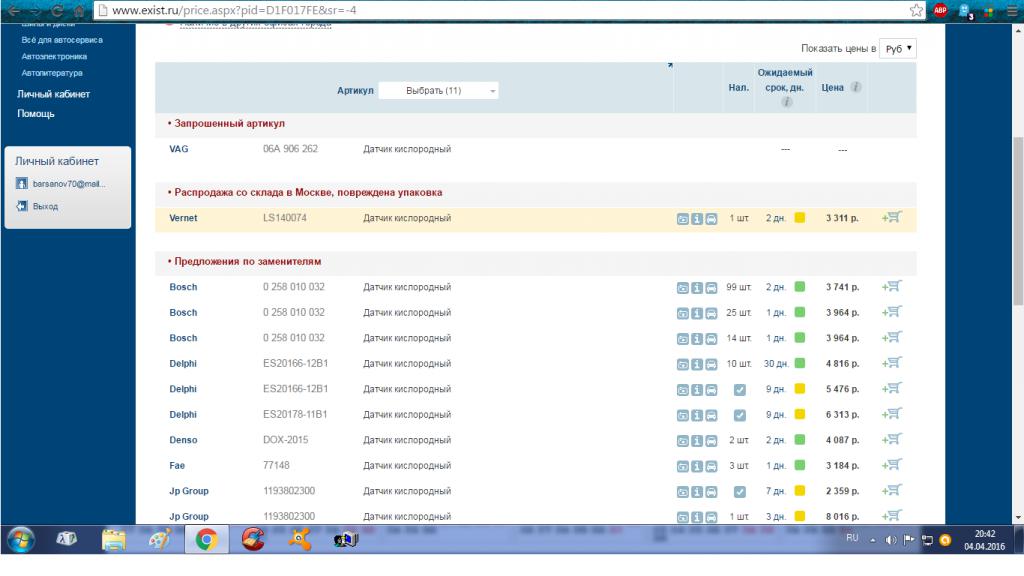Open car applicability icon for Delphi ES20178-11B1
The image size is (1024, 576).
tap(711, 415)
